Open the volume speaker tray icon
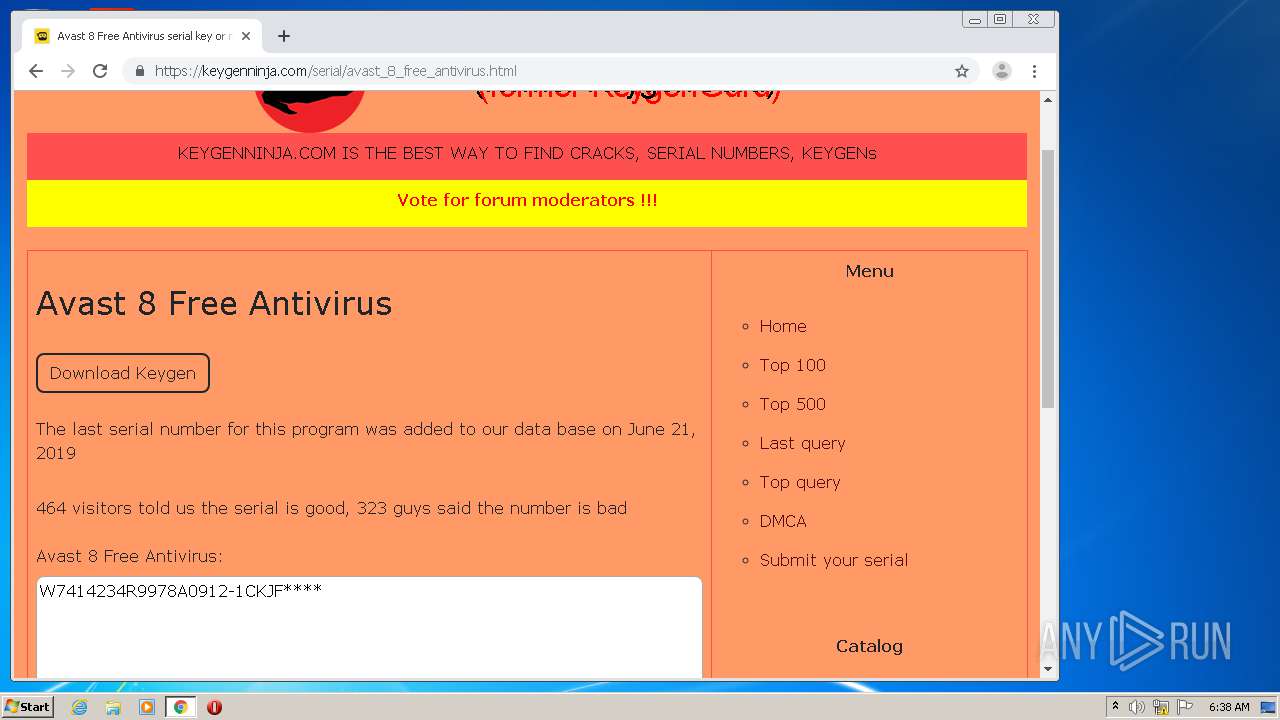The height and width of the screenshot is (720, 1280). (x=1137, y=707)
